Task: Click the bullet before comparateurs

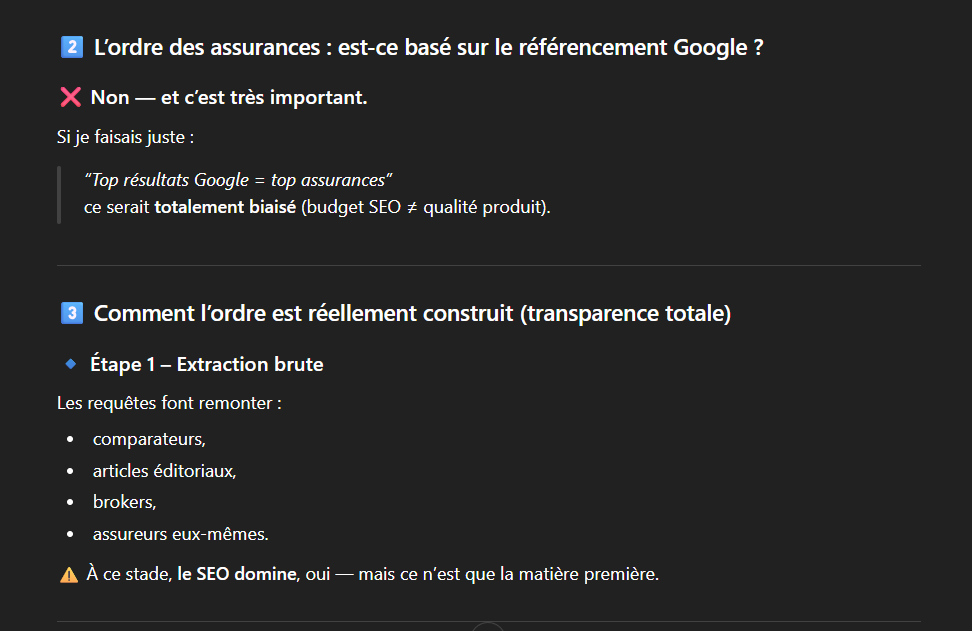Action: pyautogui.click(x=70, y=439)
